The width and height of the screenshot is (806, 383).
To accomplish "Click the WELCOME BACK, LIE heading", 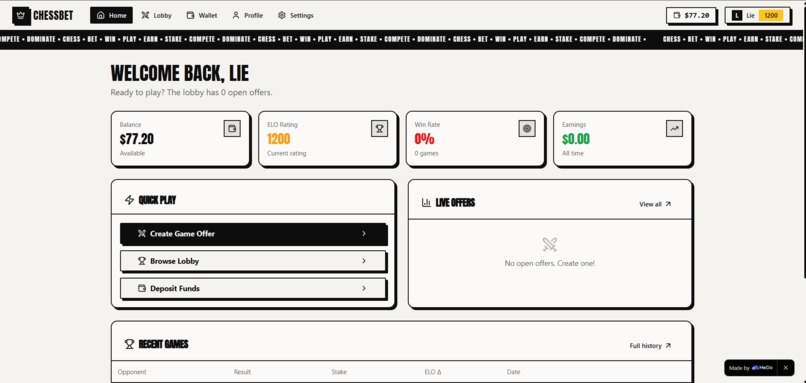I will click(179, 74).
